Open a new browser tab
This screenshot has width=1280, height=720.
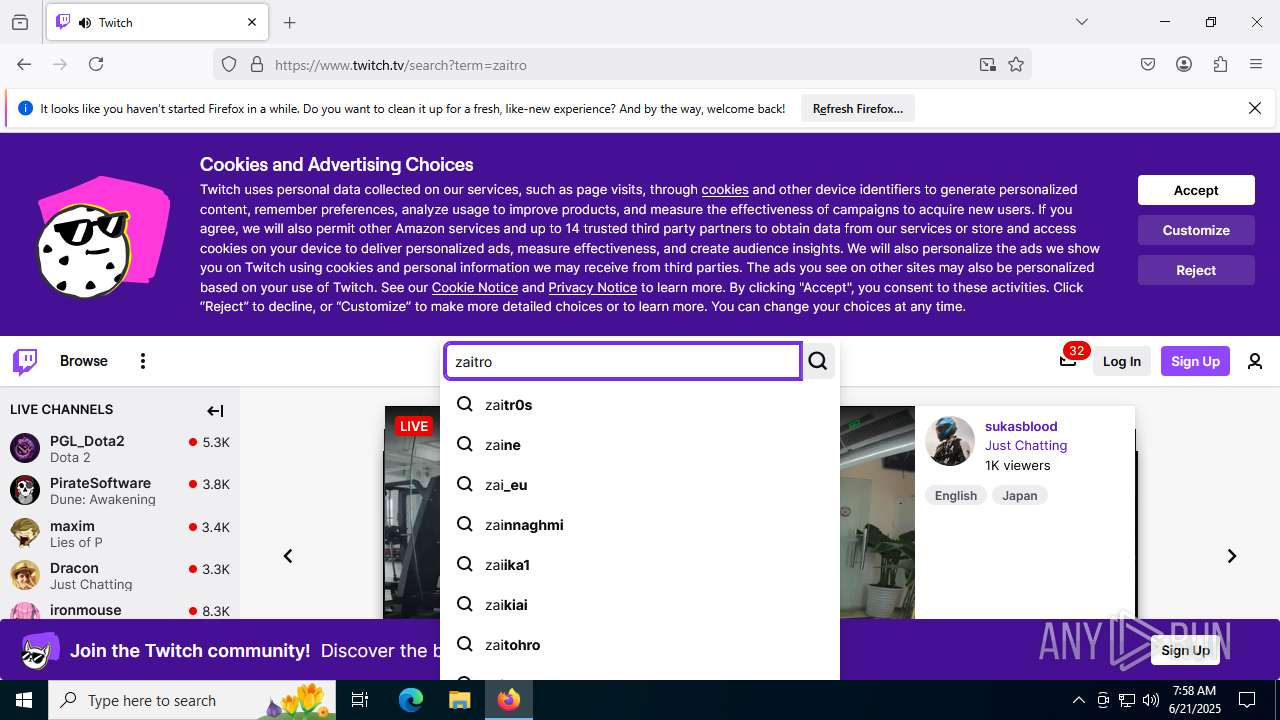(290, 22)
